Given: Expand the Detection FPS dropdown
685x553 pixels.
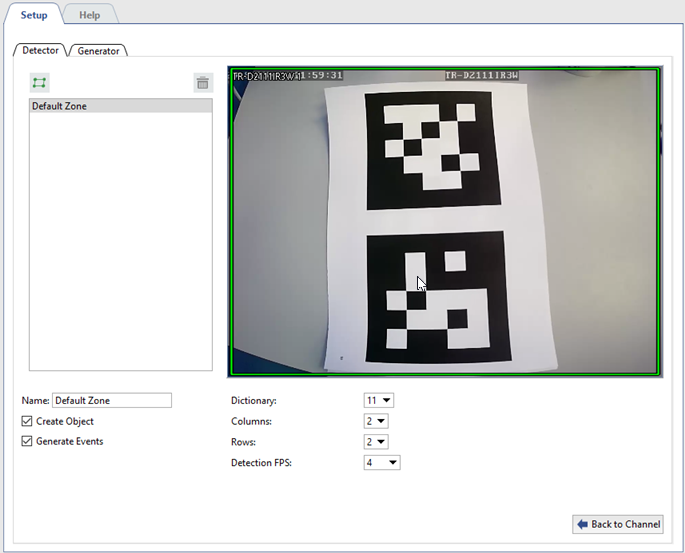Looking at the screenshot, I should point(381,462).
